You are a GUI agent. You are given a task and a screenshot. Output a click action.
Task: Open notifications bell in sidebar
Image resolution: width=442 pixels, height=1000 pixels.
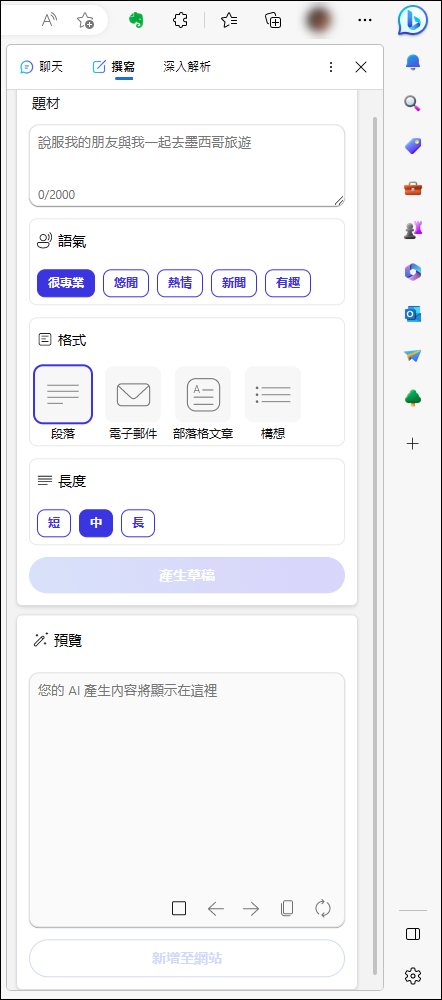click(x=413, y=62)
